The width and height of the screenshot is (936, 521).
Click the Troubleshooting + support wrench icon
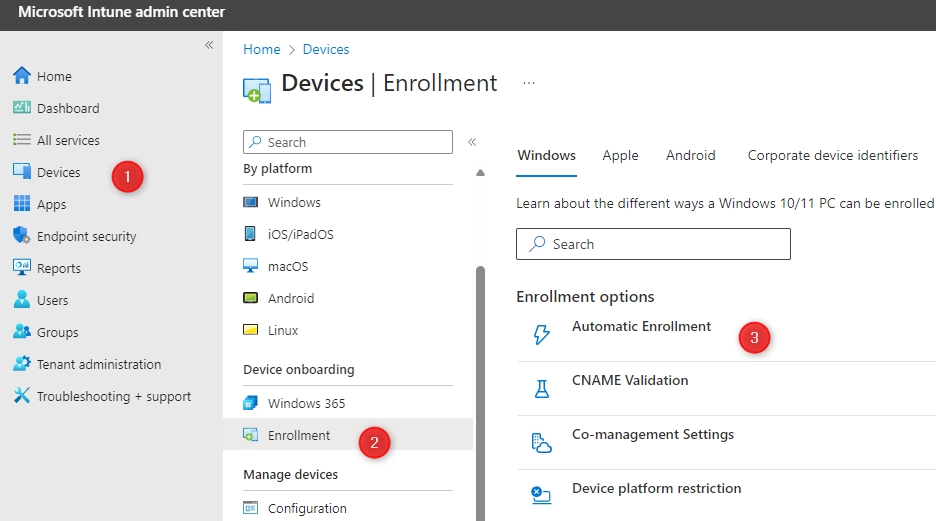[x=22, y=396]
